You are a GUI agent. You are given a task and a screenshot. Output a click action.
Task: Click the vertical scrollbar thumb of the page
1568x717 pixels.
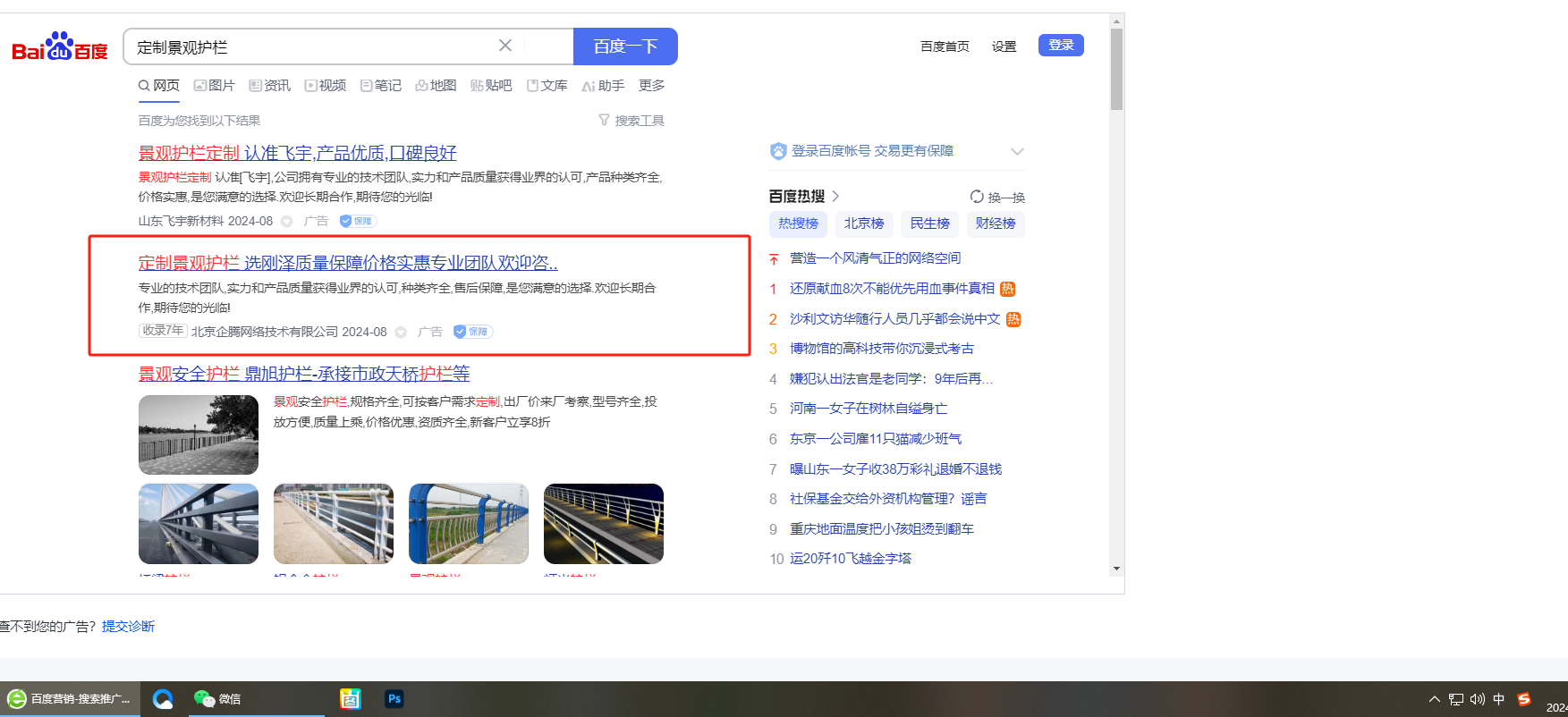coord(1116,69)
